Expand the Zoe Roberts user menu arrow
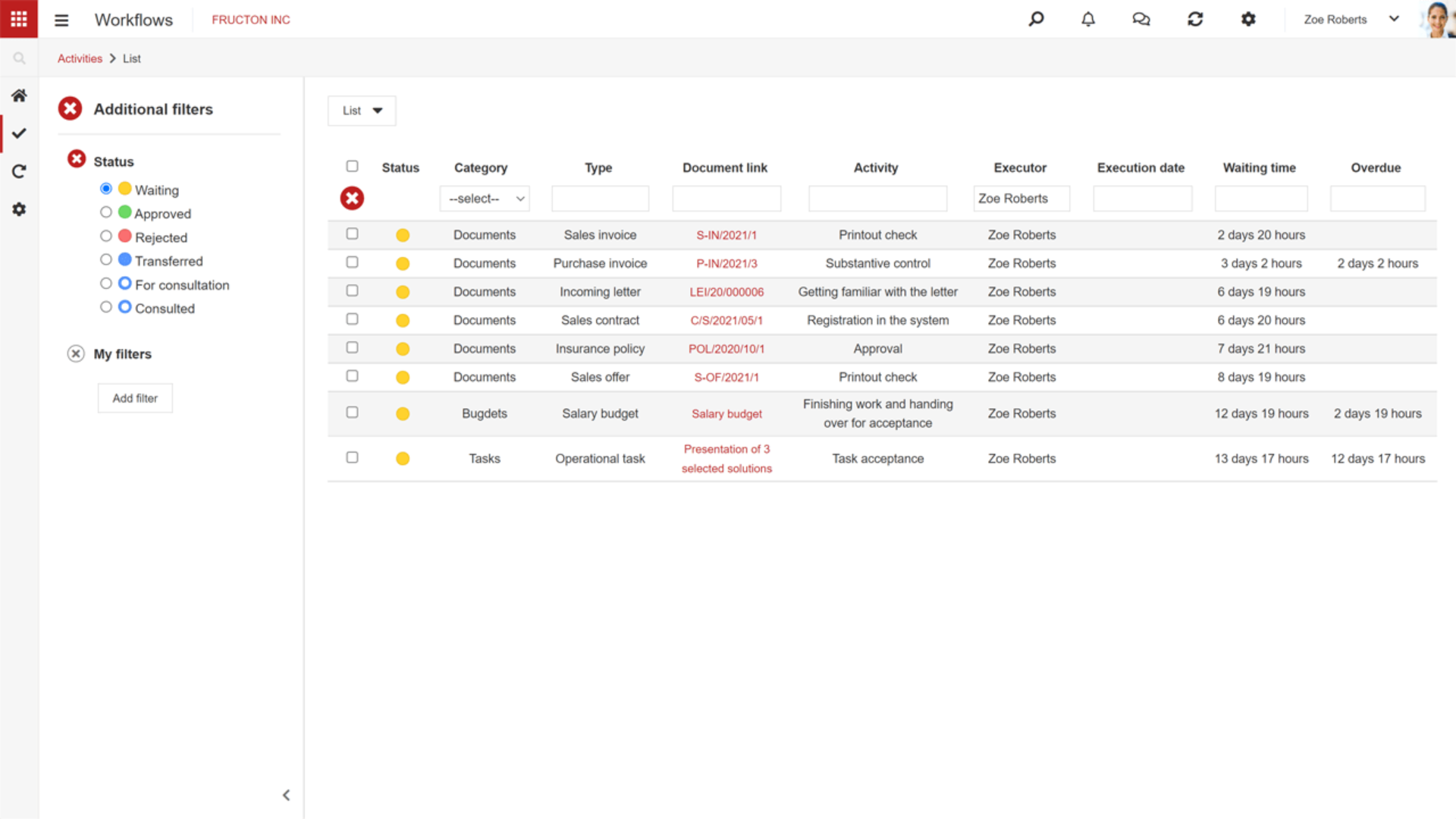 click(x=1394, y=19)
